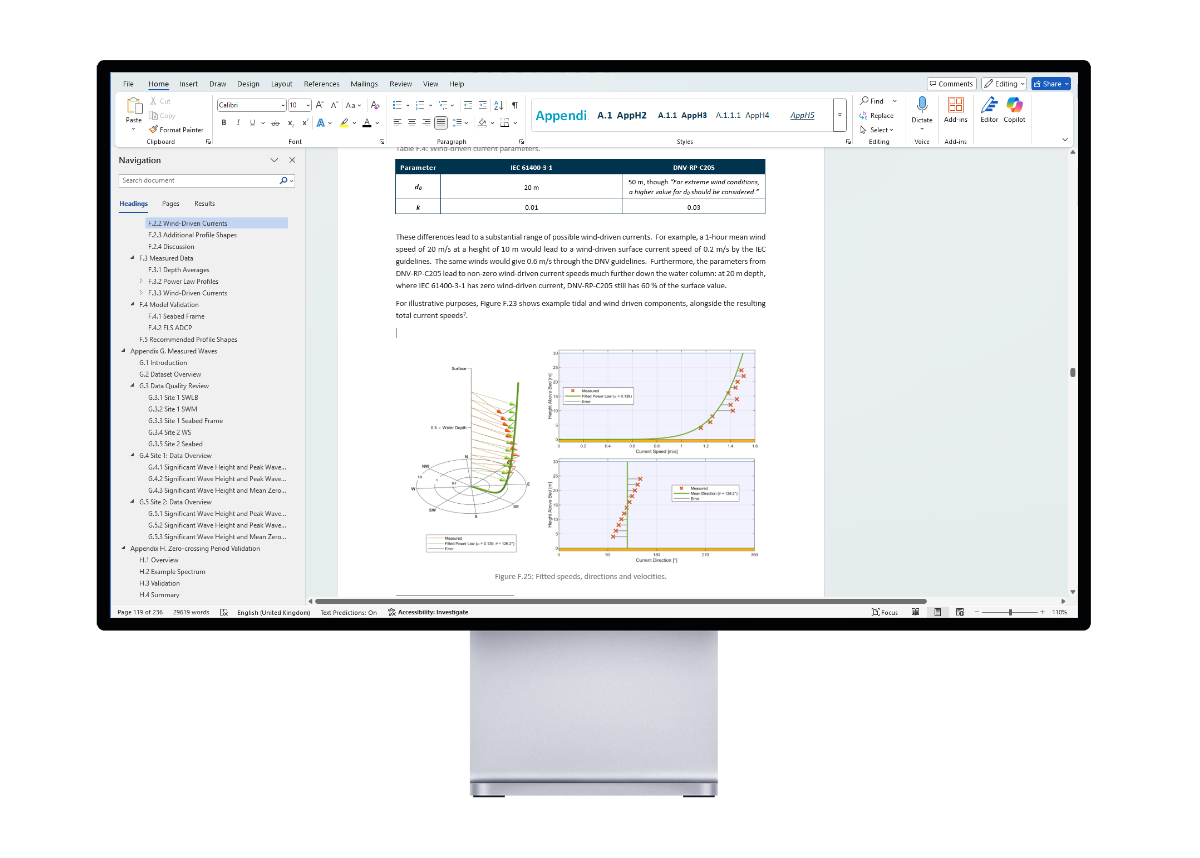Click the zoom slider in the status bar

1010,612
